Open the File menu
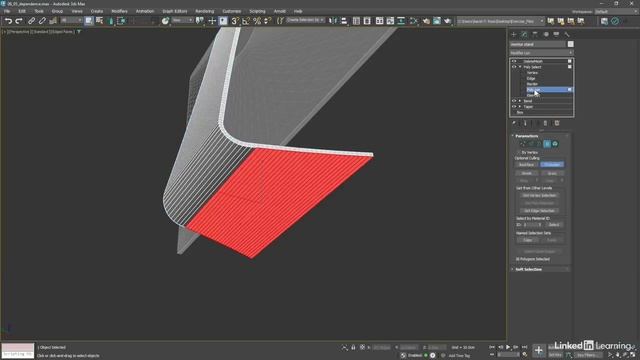 click(x=7, y=11)
